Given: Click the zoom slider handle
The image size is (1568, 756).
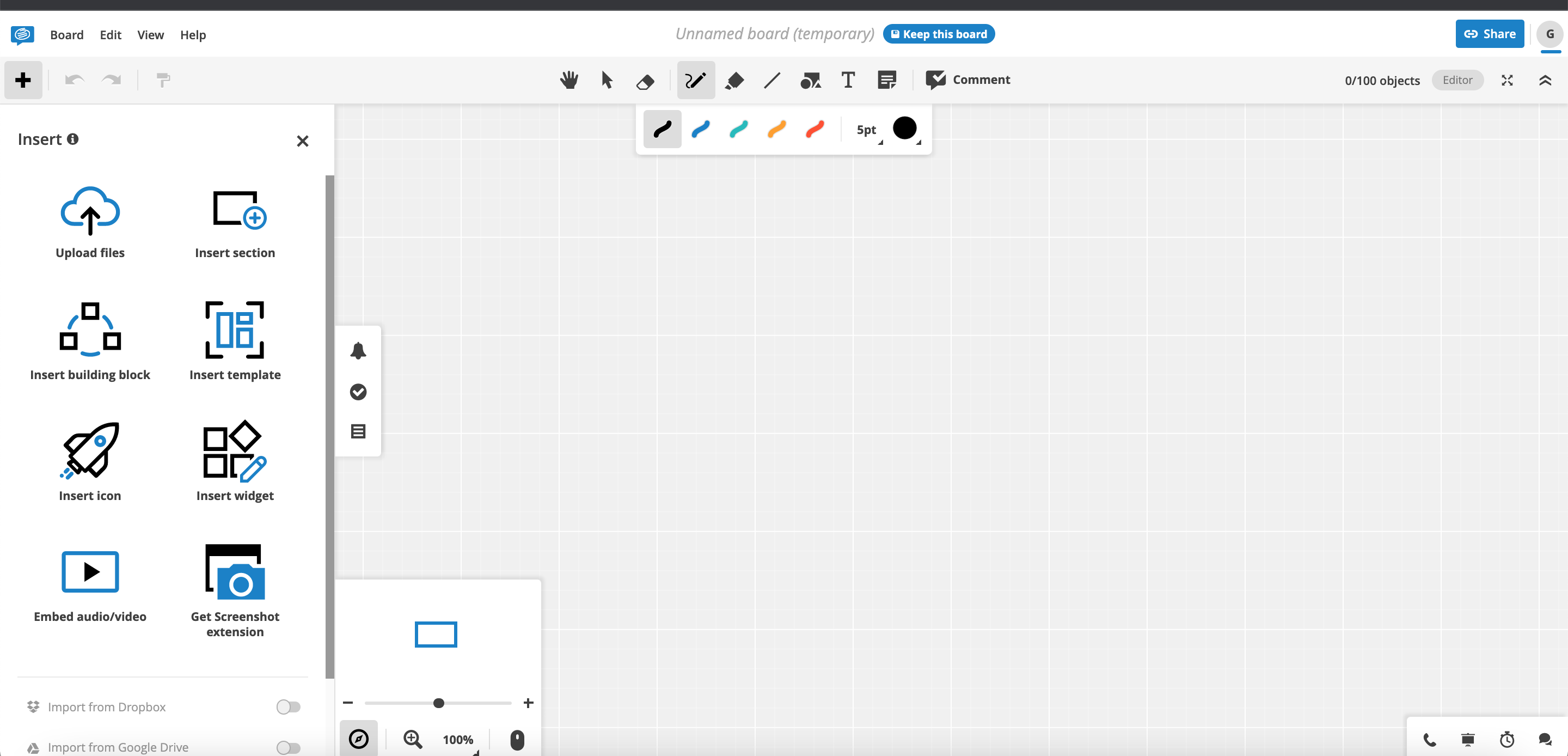Looking at the screenshot, I should click(438, 703).
